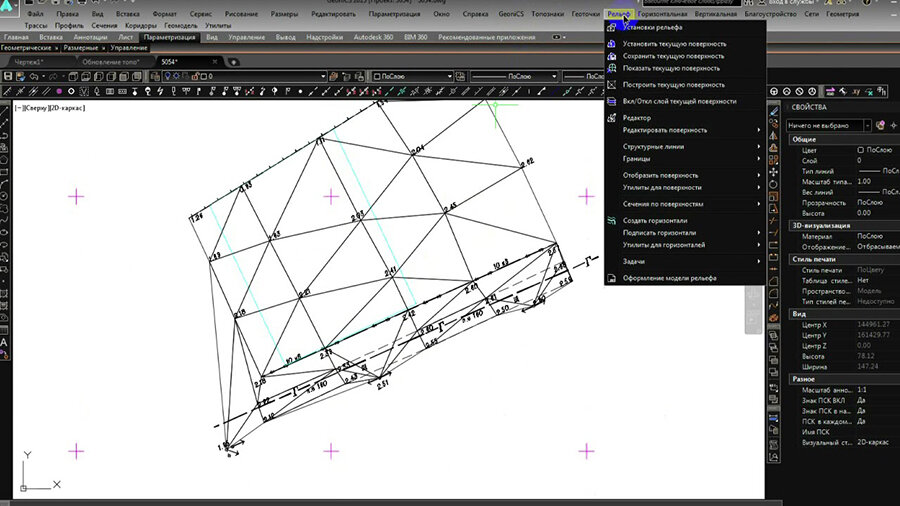Toggle the ribbon minimize state button

556,37
